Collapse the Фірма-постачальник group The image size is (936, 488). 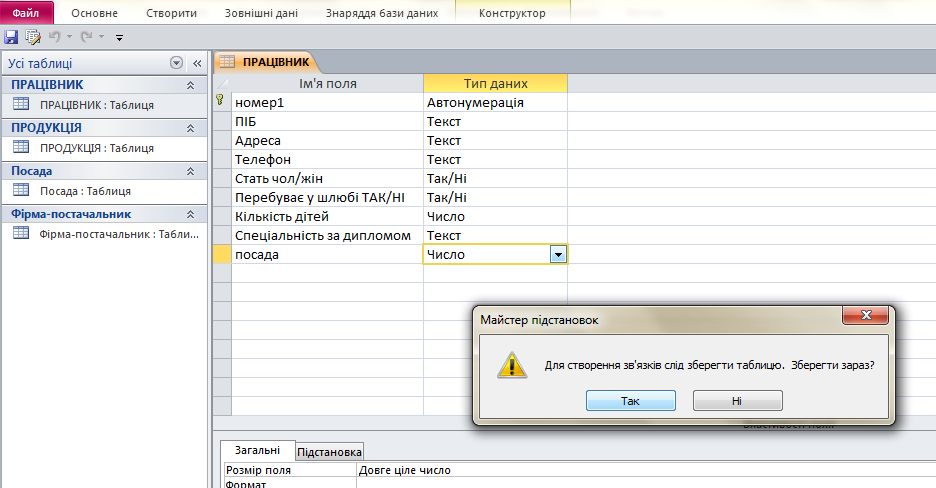click(190, 214)
